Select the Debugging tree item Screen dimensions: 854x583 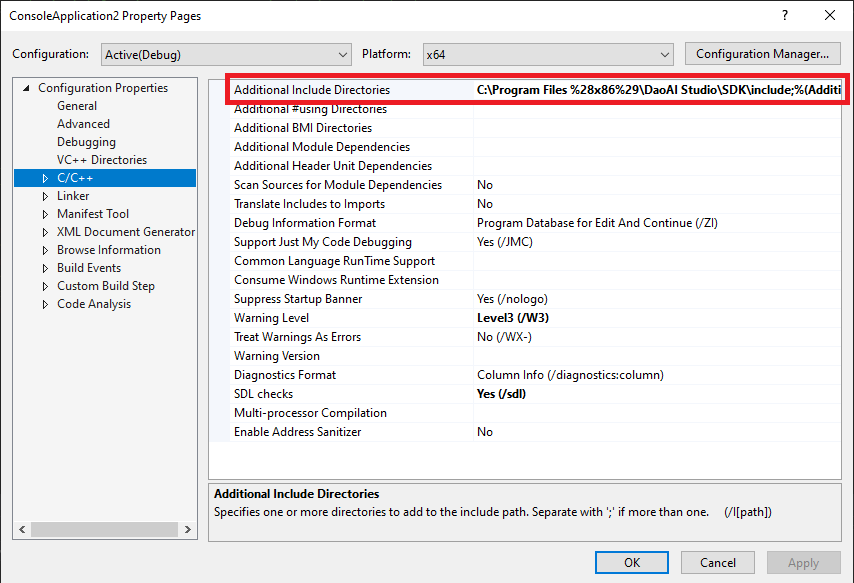click(x=86, y=142)
